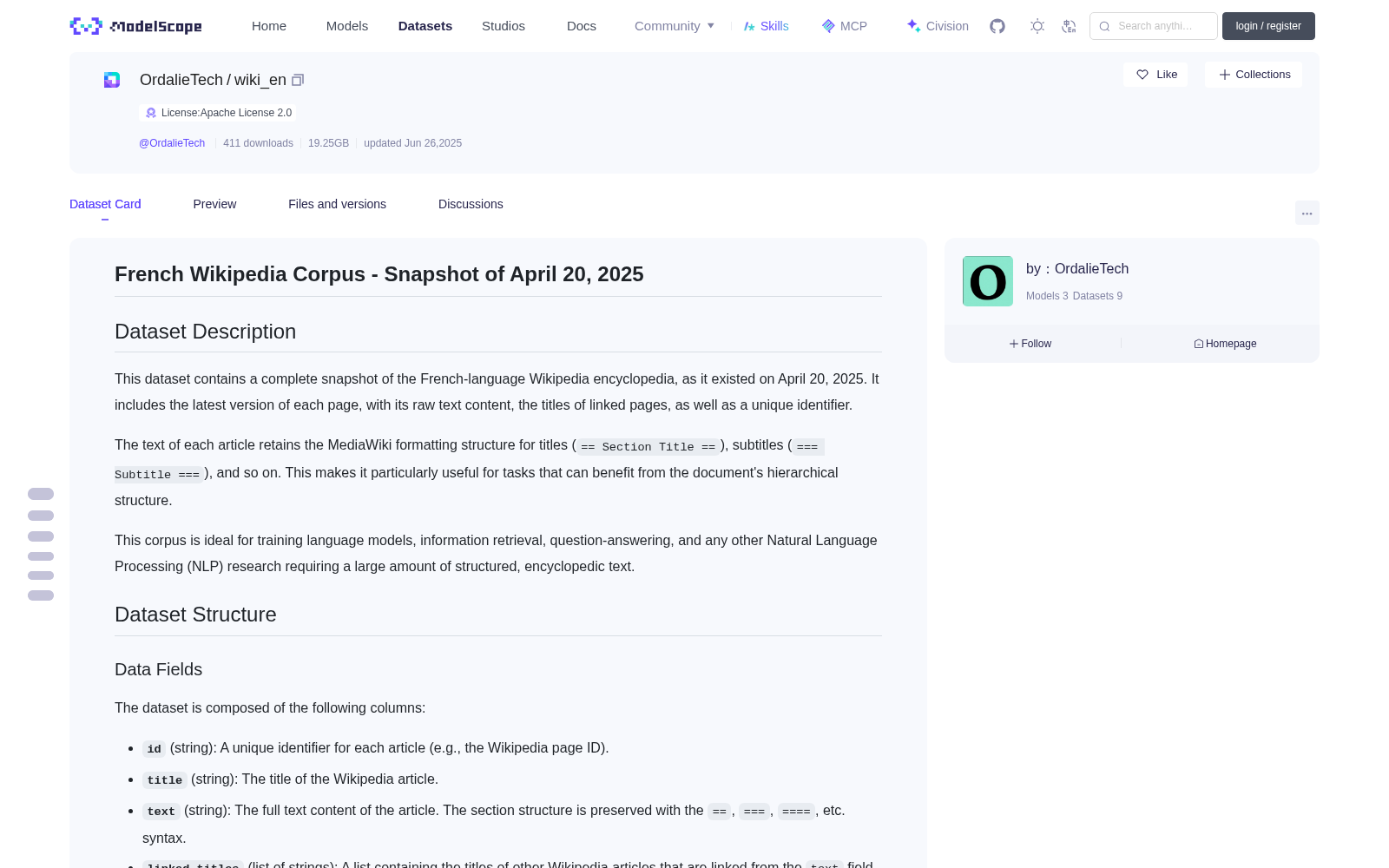
Task: Follow the OrdalieTech organization
Action: pos(1030,344)
